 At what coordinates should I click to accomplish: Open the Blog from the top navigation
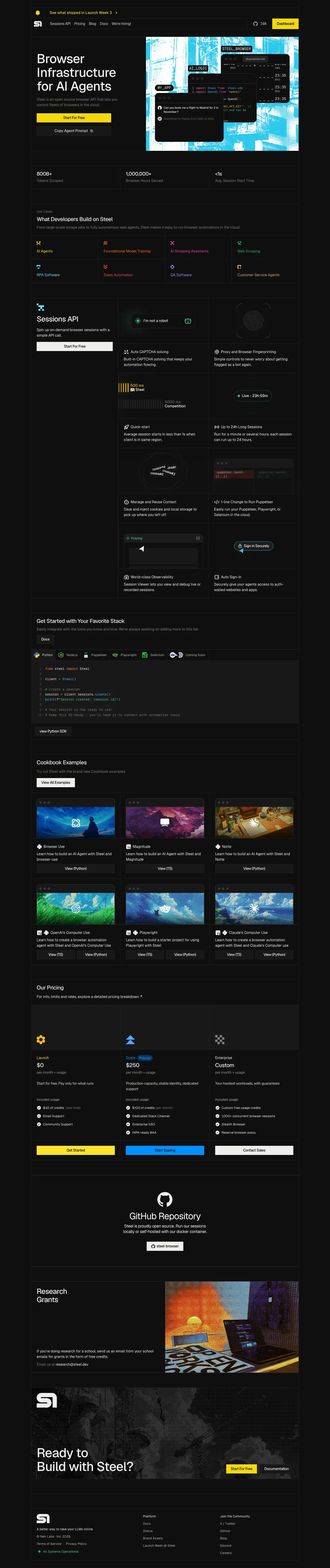pos(93,24)
